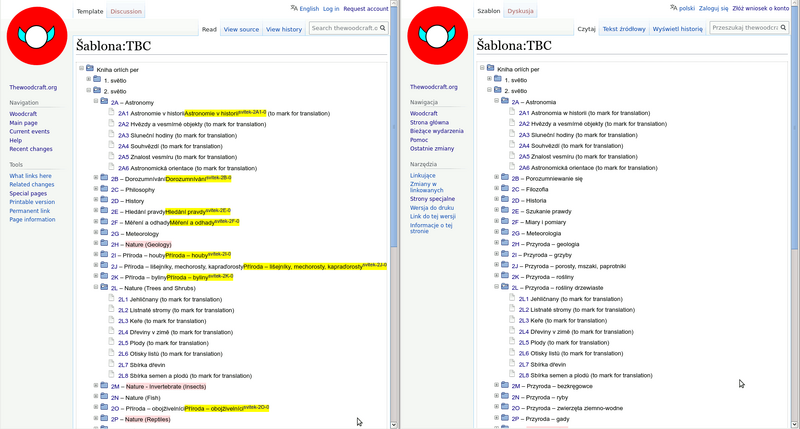Screen dimensions: 800x429
Task: Click the page icon beside 2L7 Sbírka dřevin, left pane
Action: pos(111,364)
